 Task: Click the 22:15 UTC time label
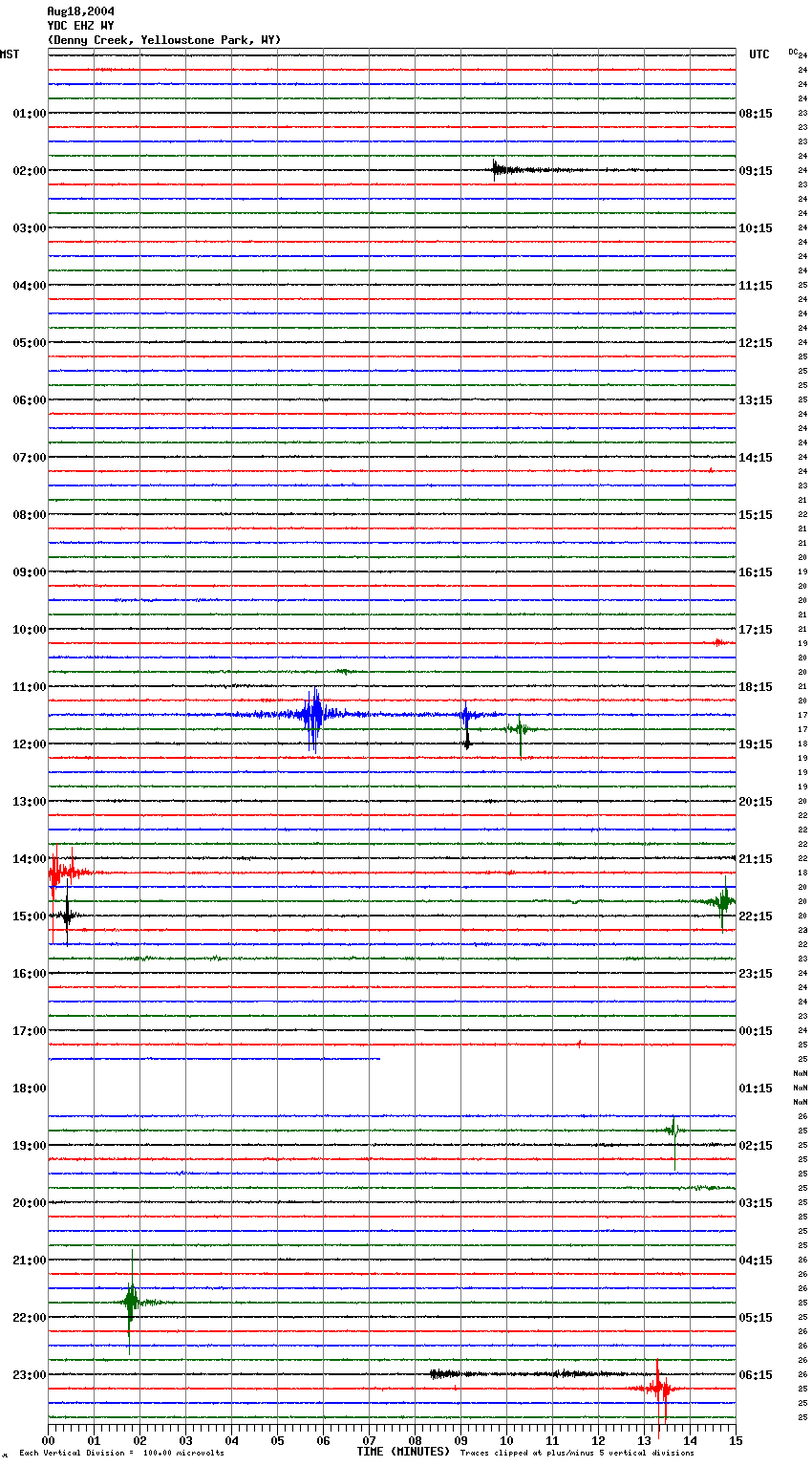tap(756, 916)
